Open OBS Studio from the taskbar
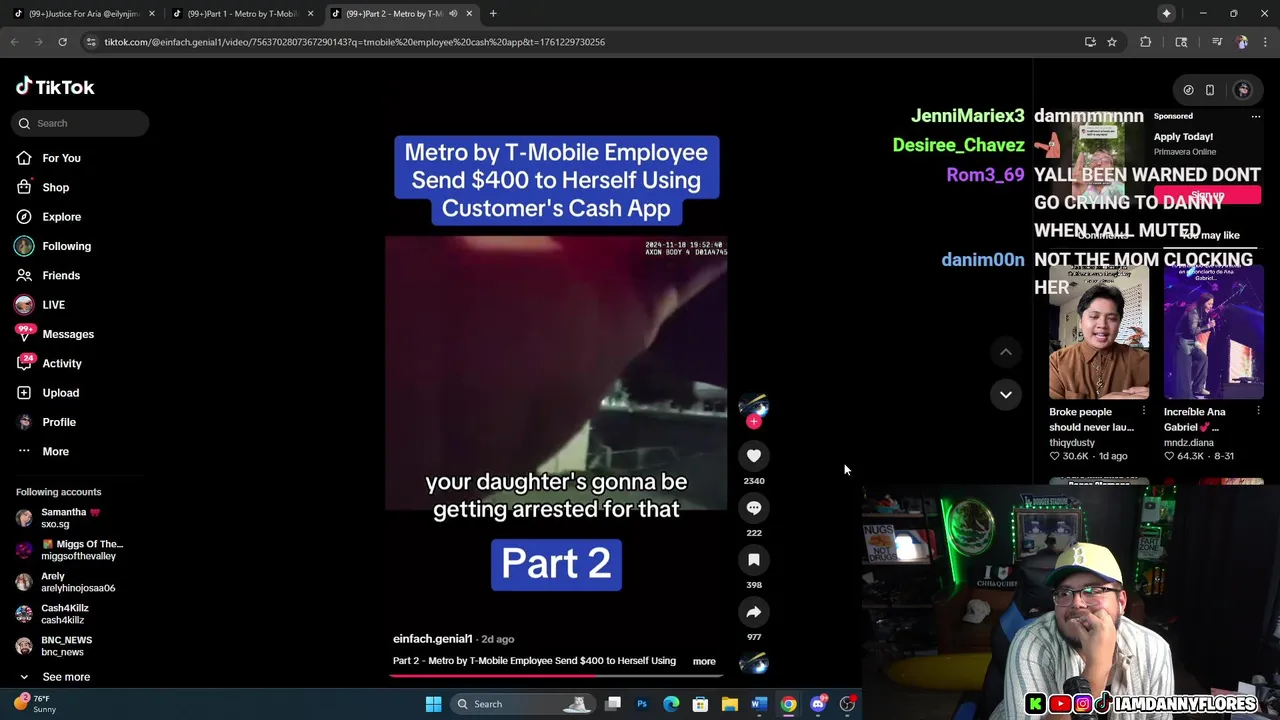Viewport: 1280px width, 720px height. point(847,704)
